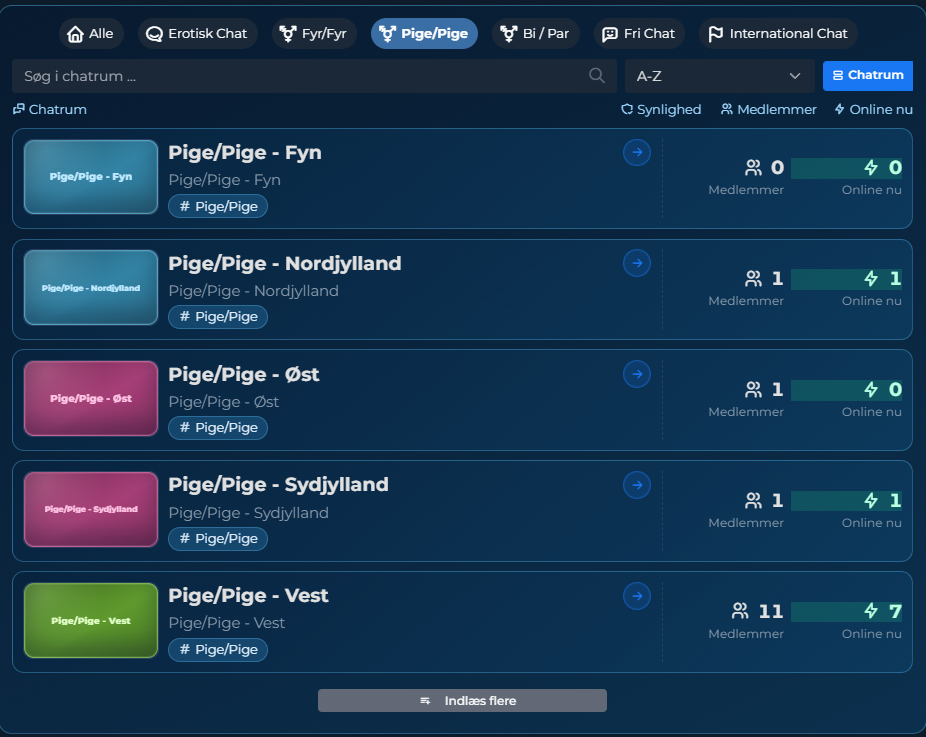Select the Medlemmer people icon in the header
The image size is (926, 737).
coord(725,109)
